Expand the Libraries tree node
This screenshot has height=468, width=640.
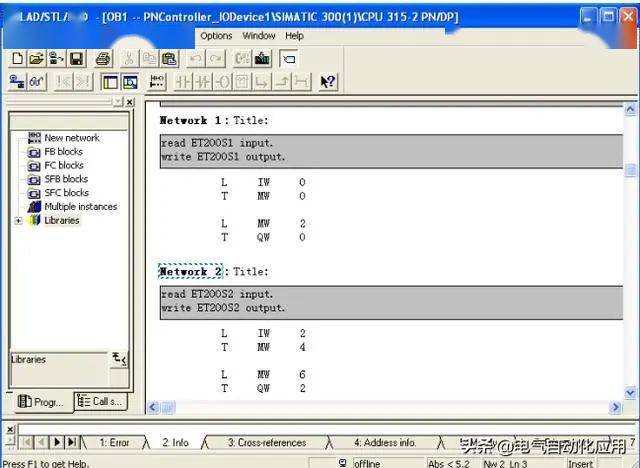pos(18,221)
